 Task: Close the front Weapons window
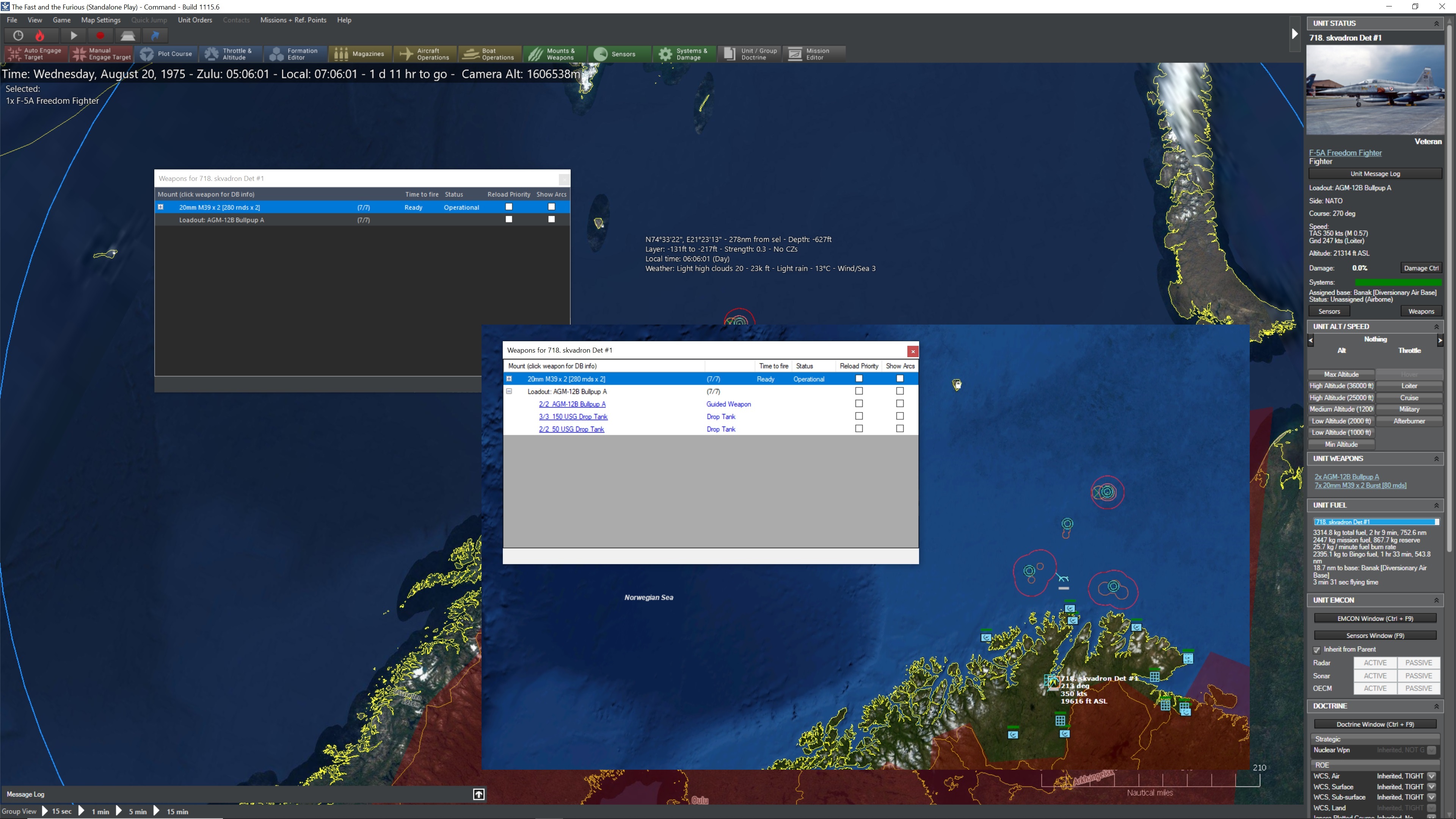(x=912, y=351)
